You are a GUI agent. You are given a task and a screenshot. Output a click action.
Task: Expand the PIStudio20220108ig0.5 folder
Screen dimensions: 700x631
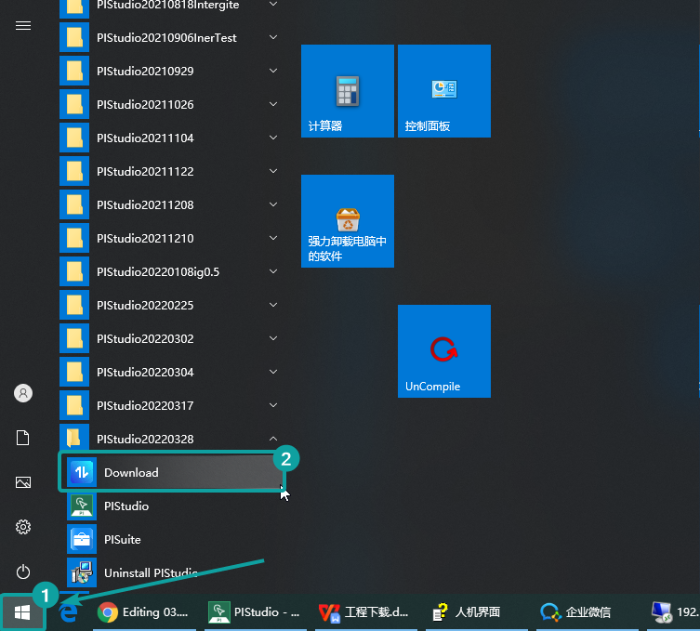coord(273,272)
